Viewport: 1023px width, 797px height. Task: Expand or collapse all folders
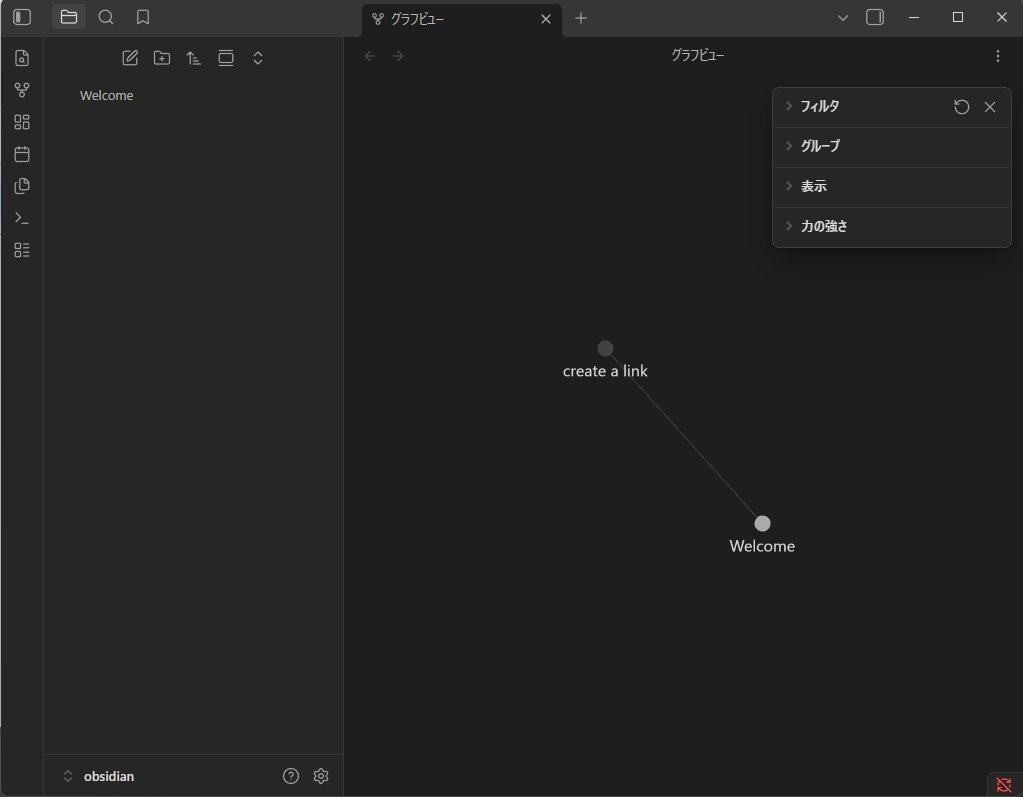pos(258,58)
